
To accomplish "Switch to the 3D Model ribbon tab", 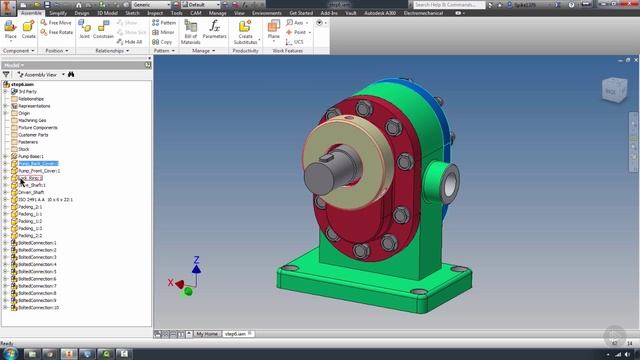I will pos(107,13).
